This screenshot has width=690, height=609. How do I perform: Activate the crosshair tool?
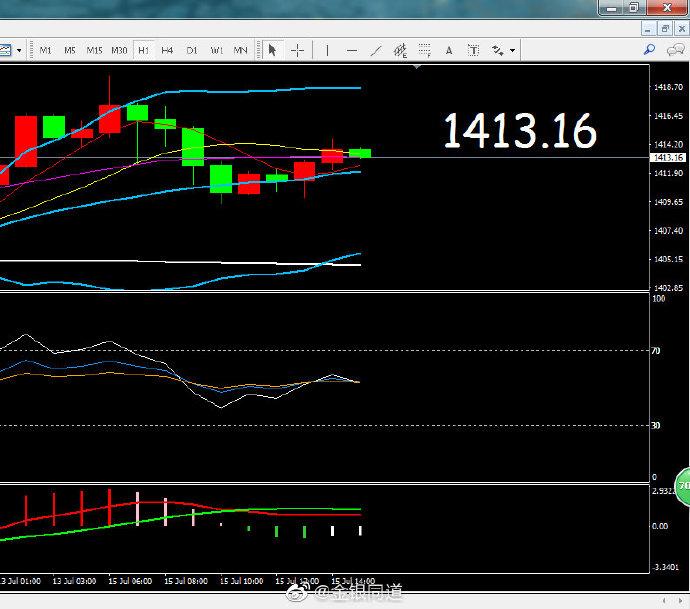tap(297, 50)
